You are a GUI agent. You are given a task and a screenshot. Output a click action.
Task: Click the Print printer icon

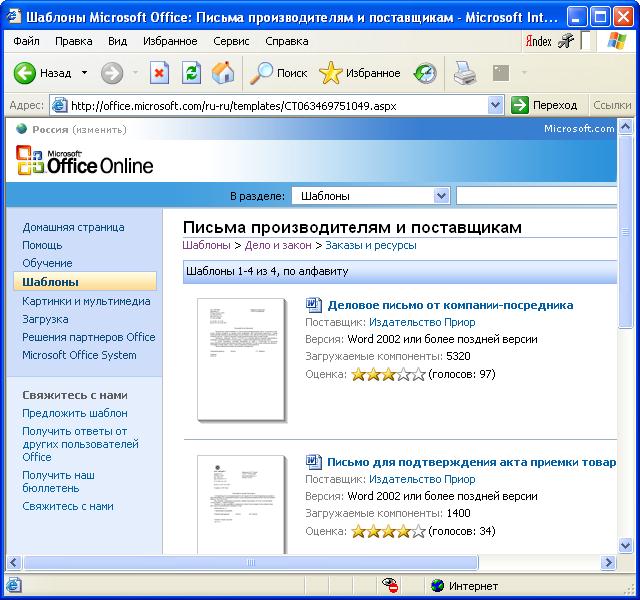(x=465, y=73)
